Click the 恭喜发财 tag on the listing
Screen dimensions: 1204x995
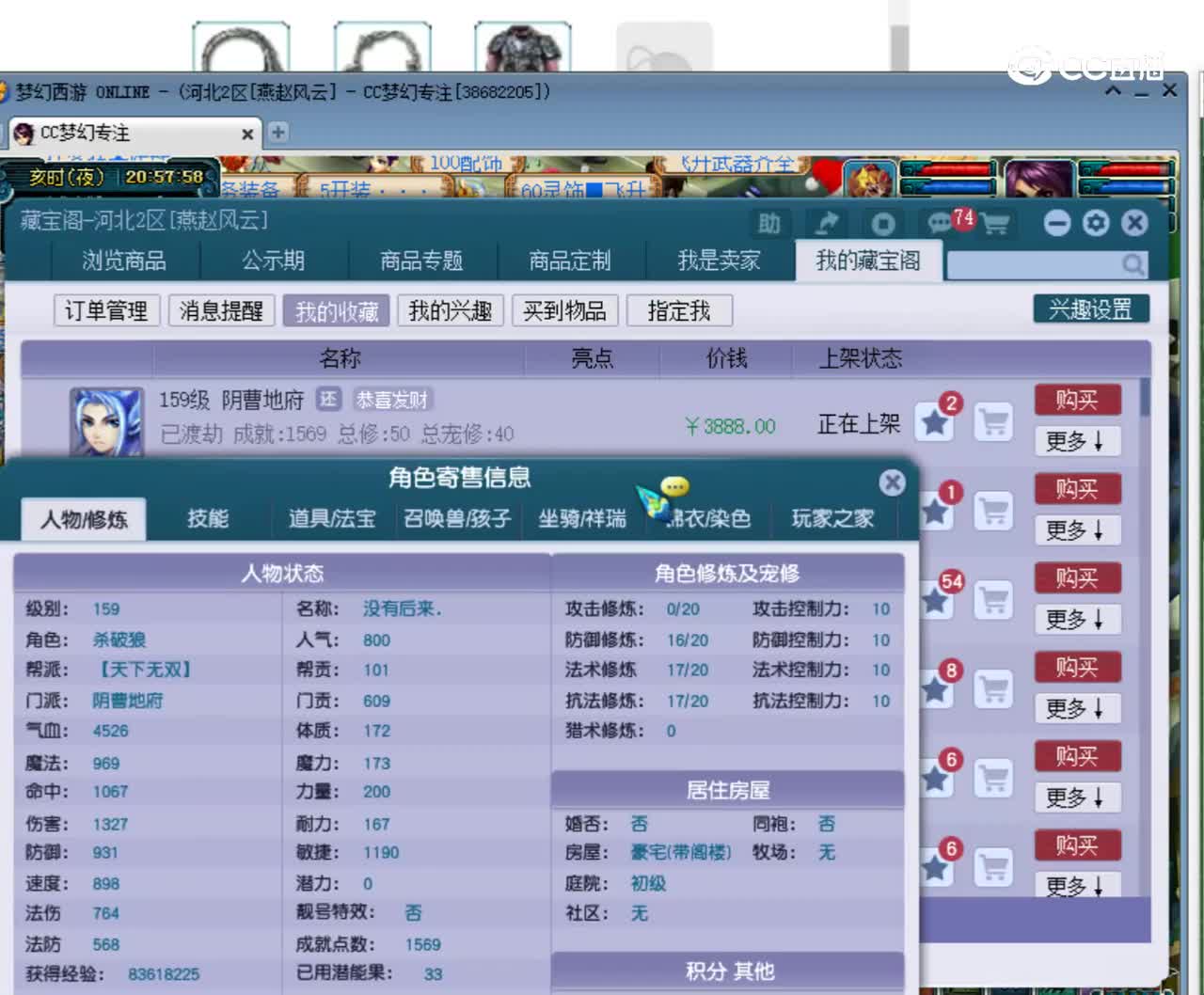click(x=392, y=400)
